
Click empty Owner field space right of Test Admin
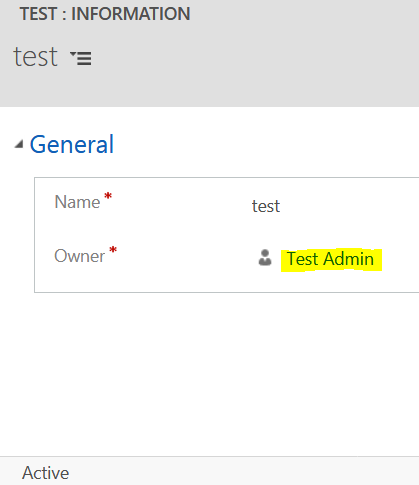coord(400,259)
